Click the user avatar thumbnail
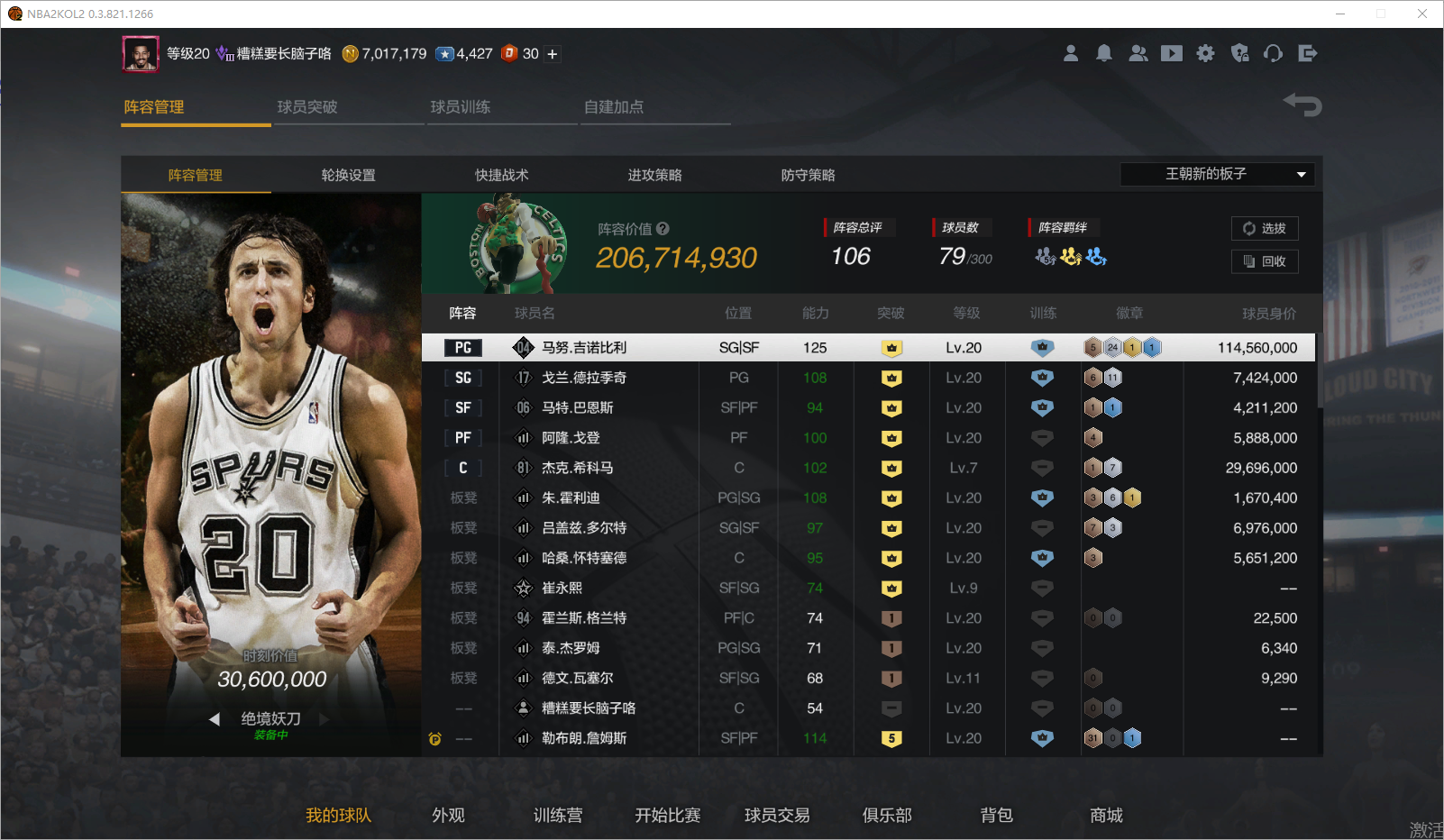The image size is (1444, 840). [x=141, y=54]
